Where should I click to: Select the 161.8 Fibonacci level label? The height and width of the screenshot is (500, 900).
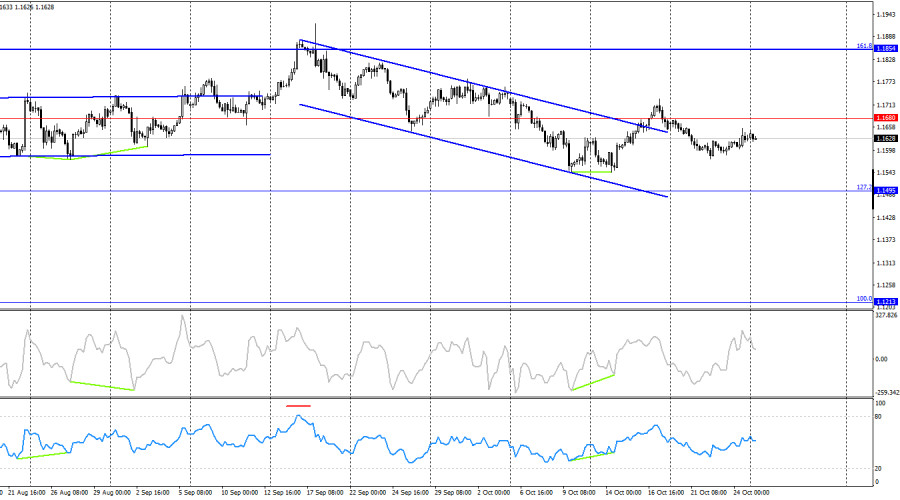pos(864,45)
